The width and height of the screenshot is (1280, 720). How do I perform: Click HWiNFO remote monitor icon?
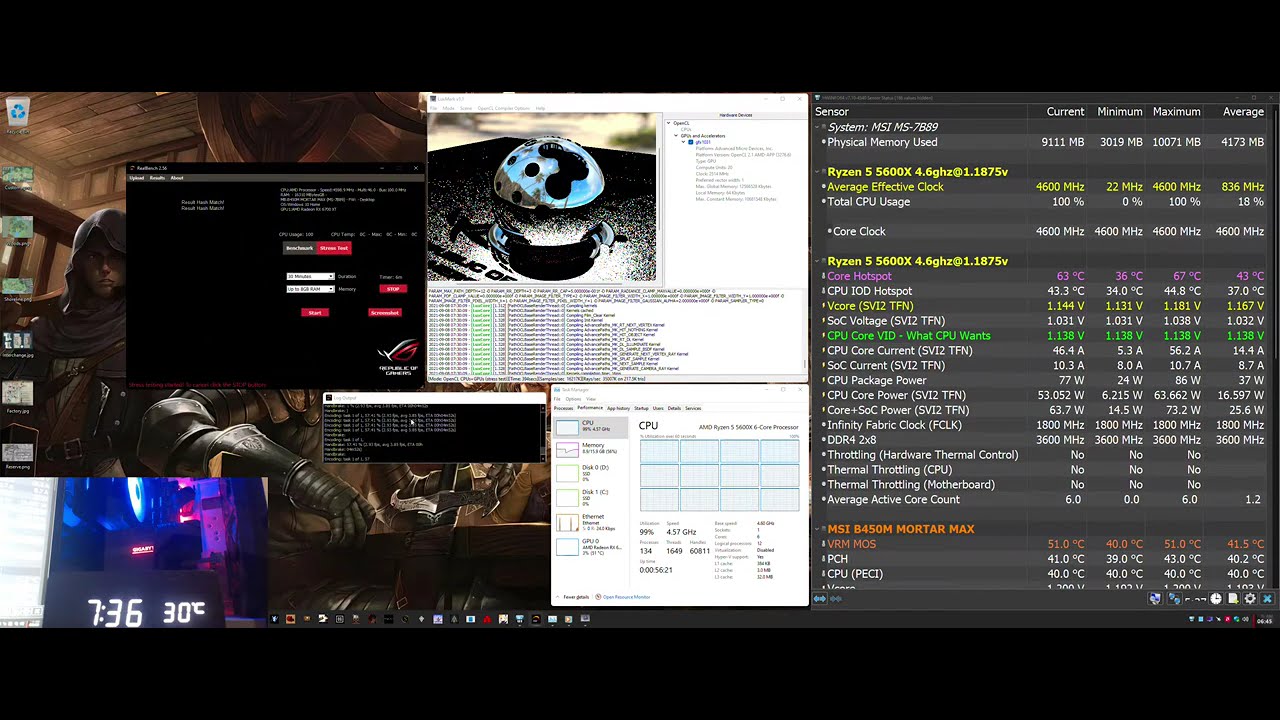pos(1155,598)
